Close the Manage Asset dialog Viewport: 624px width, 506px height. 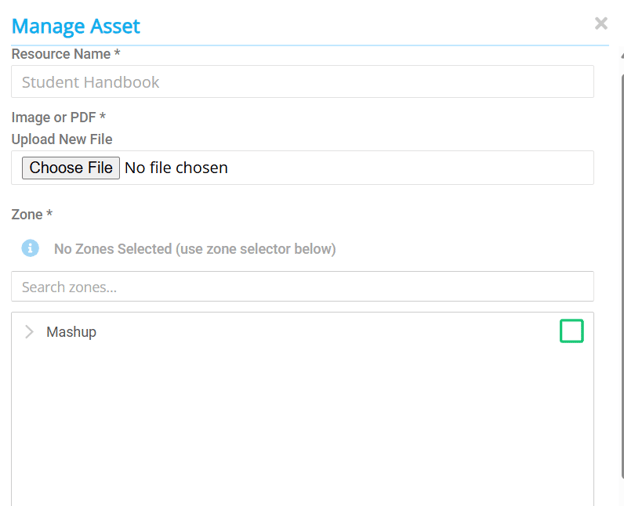coord(601,23)
